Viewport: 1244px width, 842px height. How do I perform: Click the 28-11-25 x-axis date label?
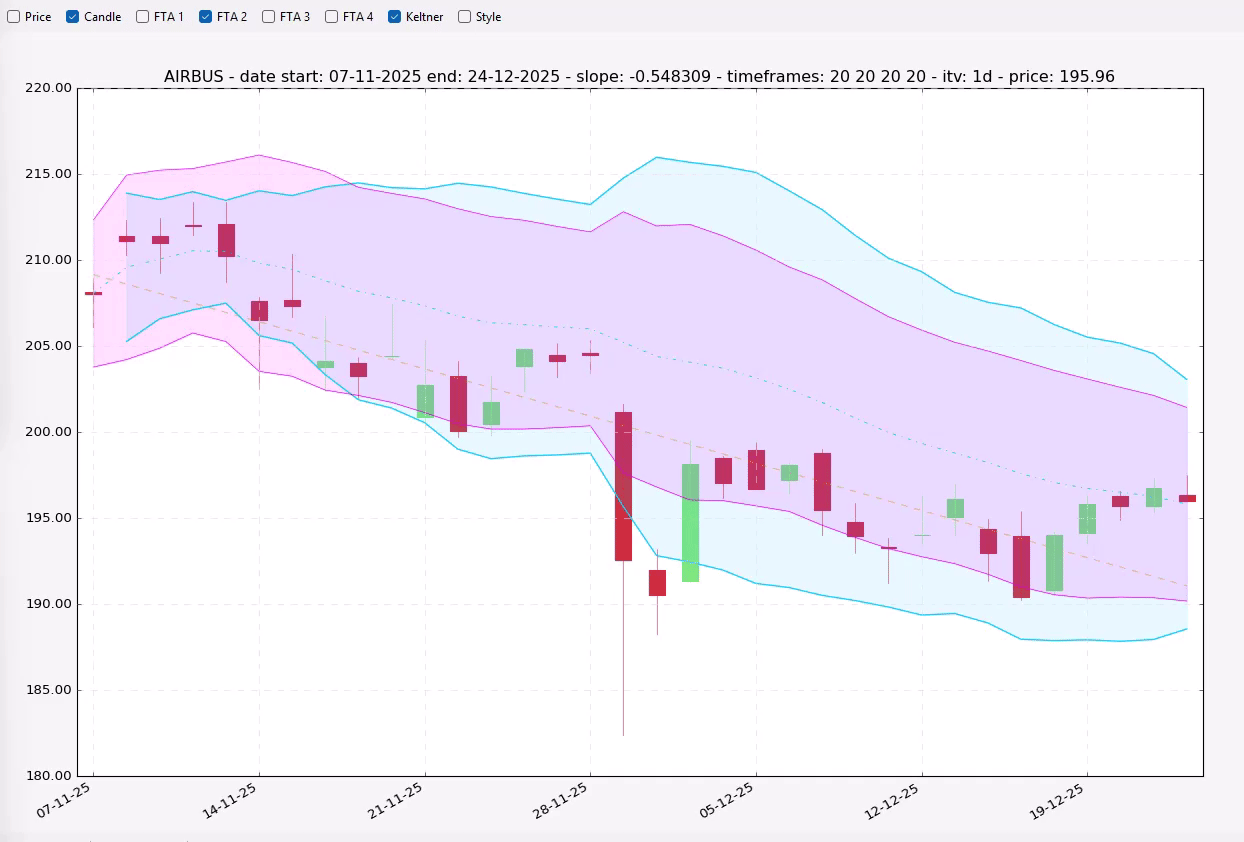[559, 801]
